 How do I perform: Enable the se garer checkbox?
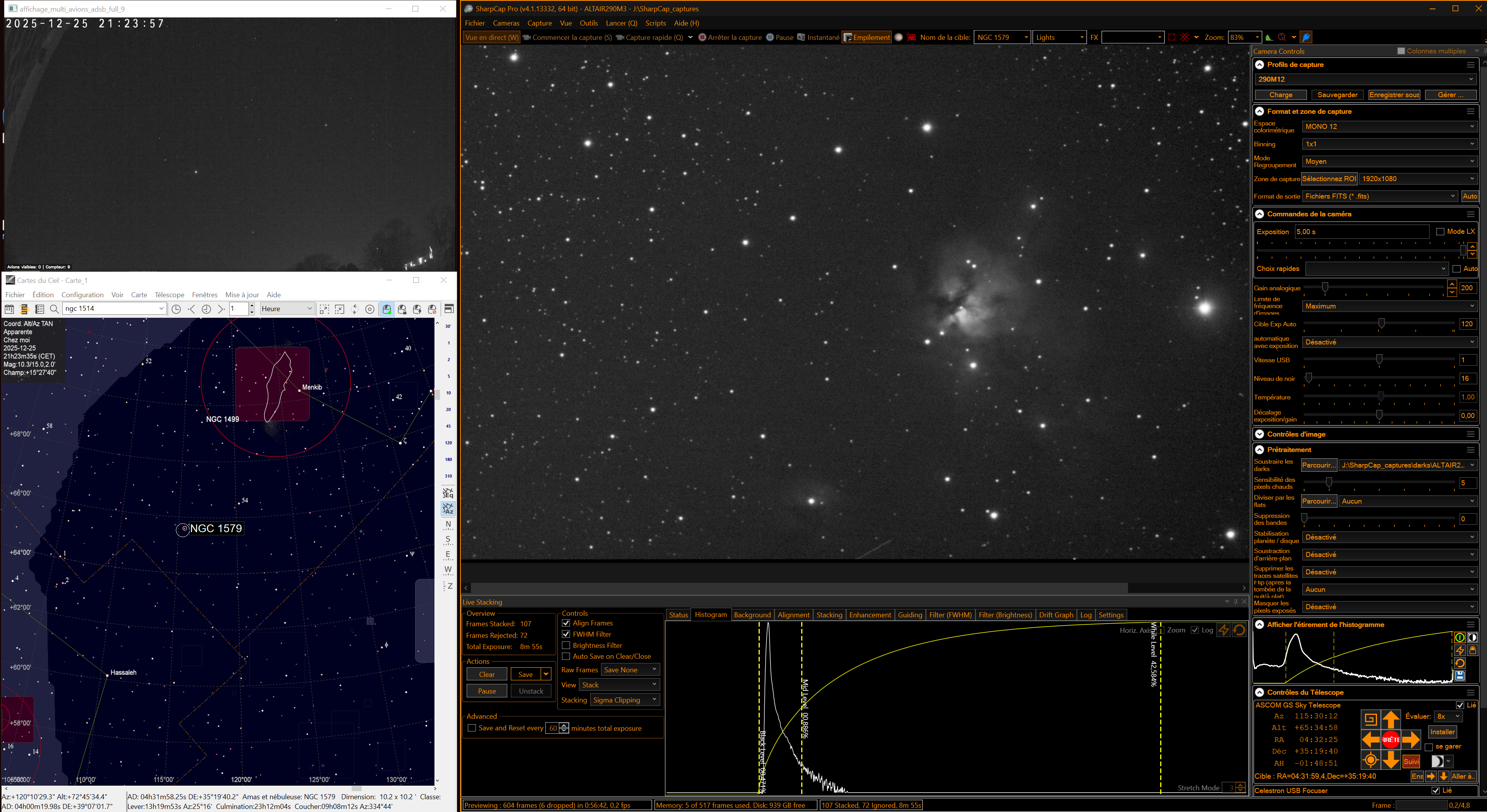[1429, 747]
